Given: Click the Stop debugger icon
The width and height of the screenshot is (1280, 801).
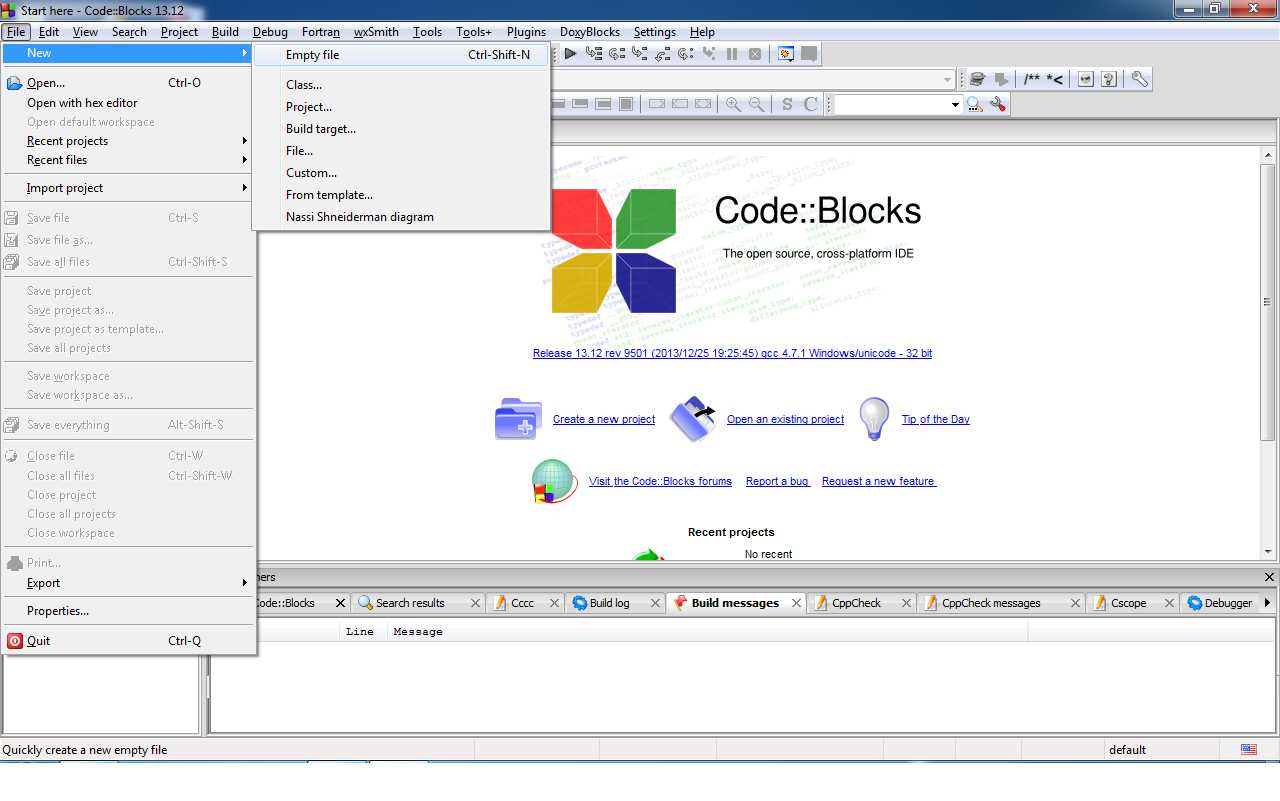Looking at the screenshot, I should tap(755, 54).
